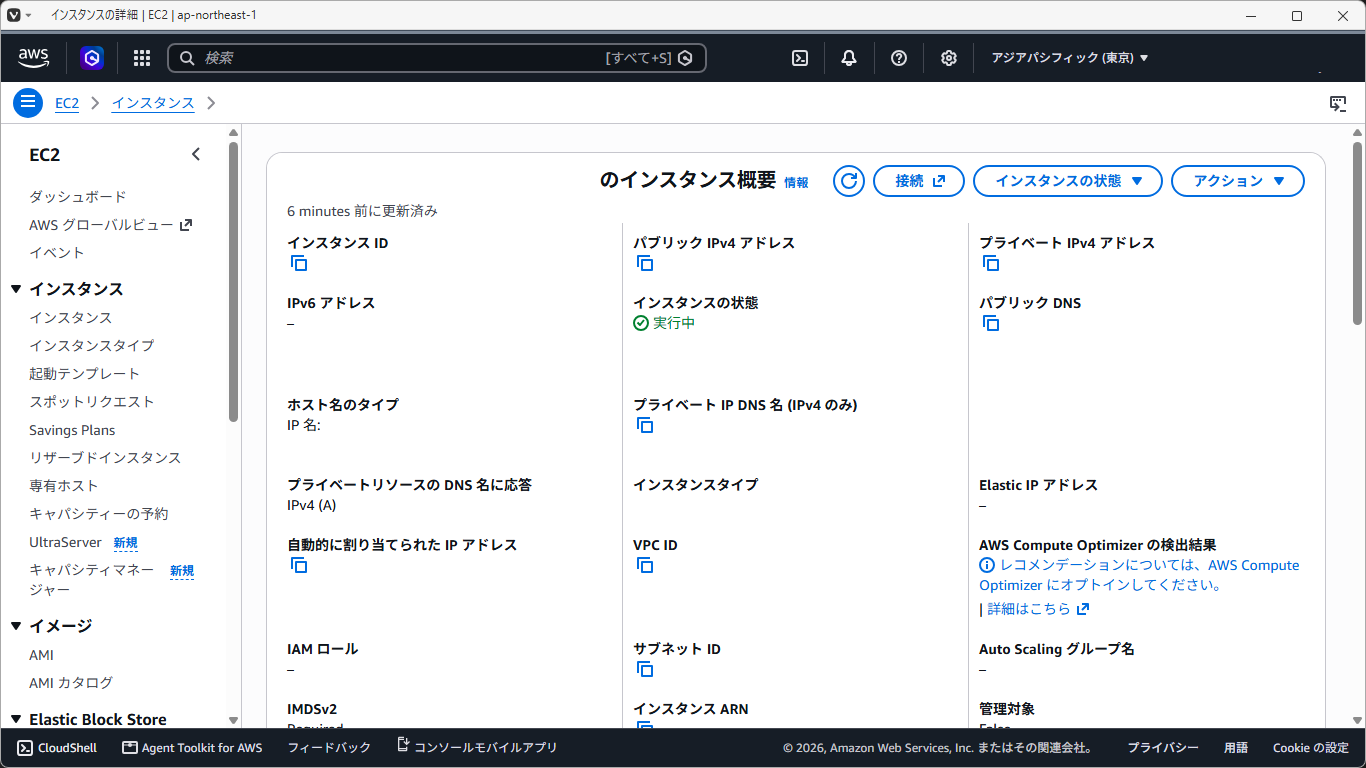The height and width of the screenshot is (768, 1366).
Task: Copy the private IPv4 address
Action: click(991, 263)
